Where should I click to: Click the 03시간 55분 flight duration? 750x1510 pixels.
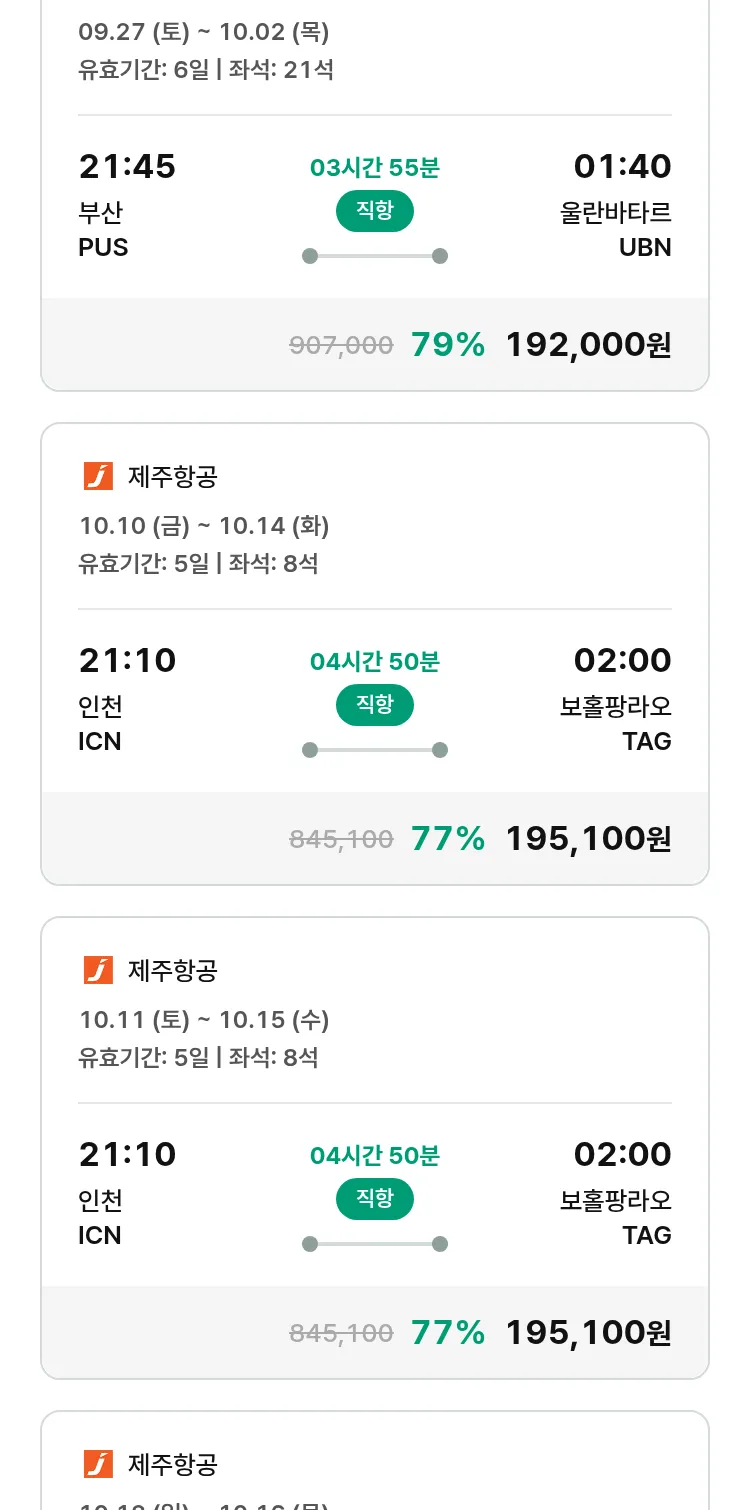pos(374,168)
